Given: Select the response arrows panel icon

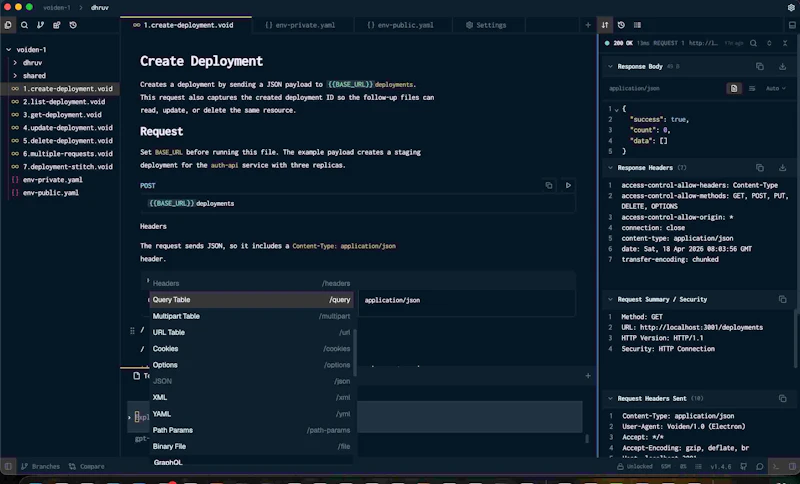Looking at the screenshot, I should click(x=605, y=24).
